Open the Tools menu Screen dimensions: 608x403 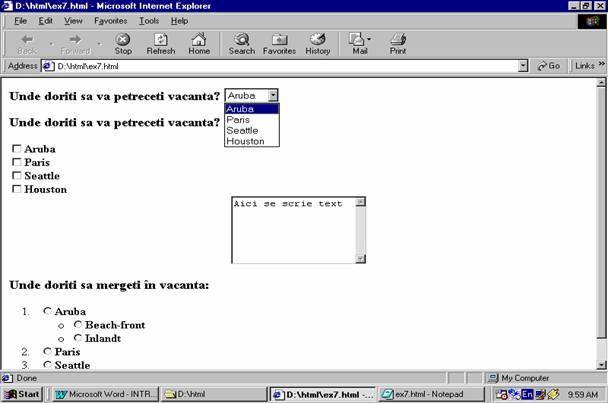pyautogui.click(x=149, y=20)
